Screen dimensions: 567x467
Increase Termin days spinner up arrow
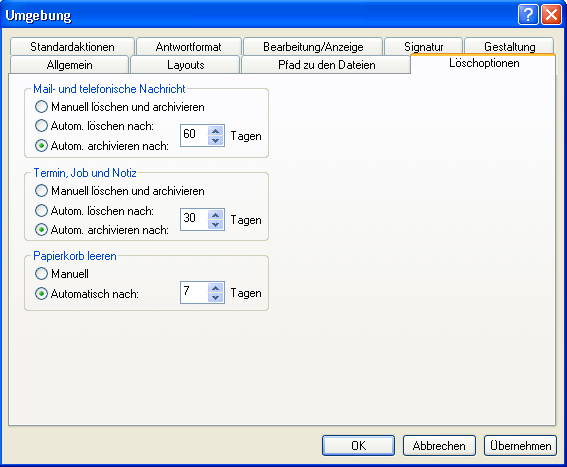(x=216, y=215)
